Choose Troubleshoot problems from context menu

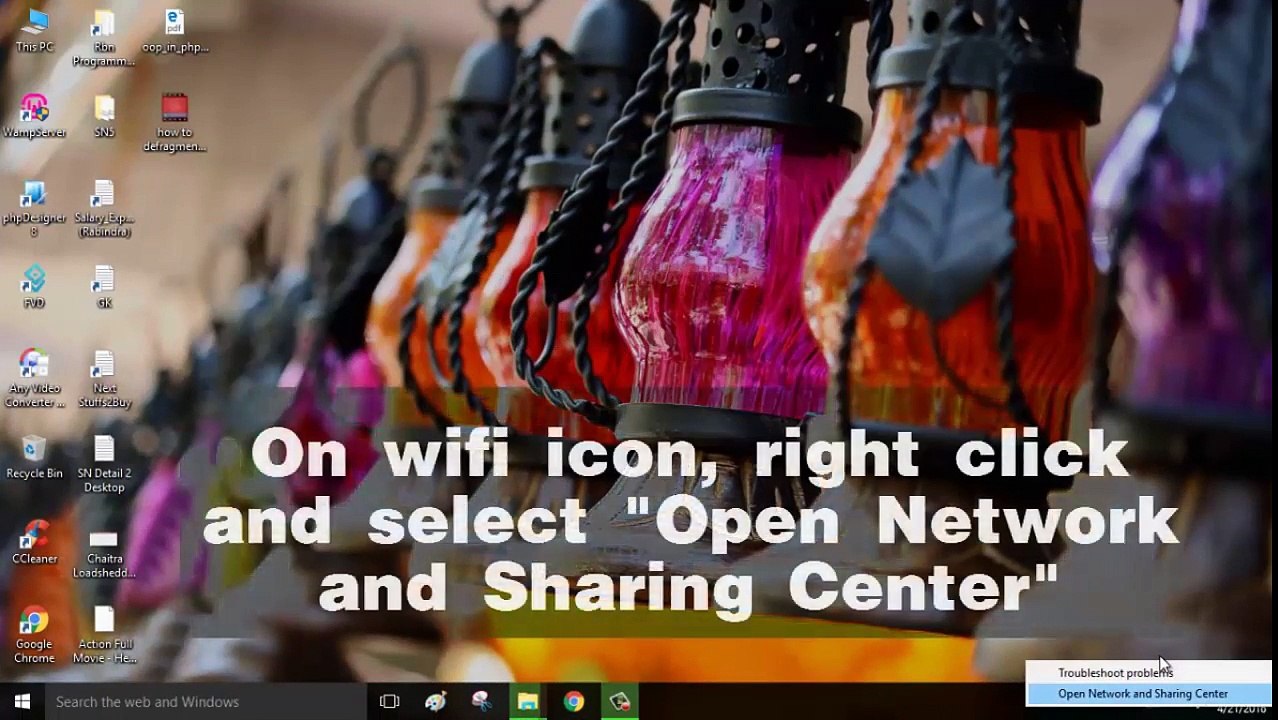click(1149, 673)
